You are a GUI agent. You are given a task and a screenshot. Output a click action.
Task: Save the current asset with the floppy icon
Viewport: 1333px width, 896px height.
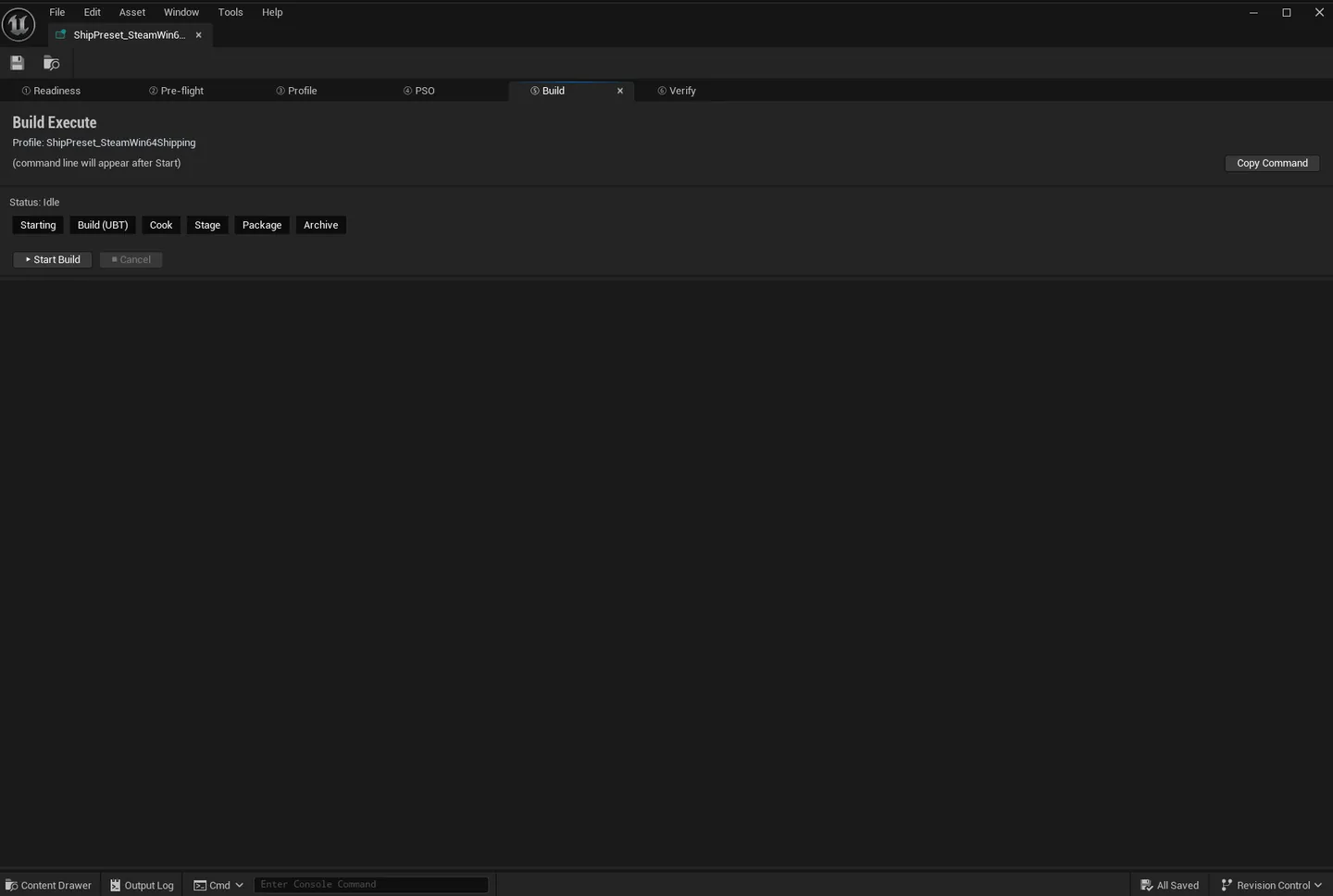pos(17,63)
